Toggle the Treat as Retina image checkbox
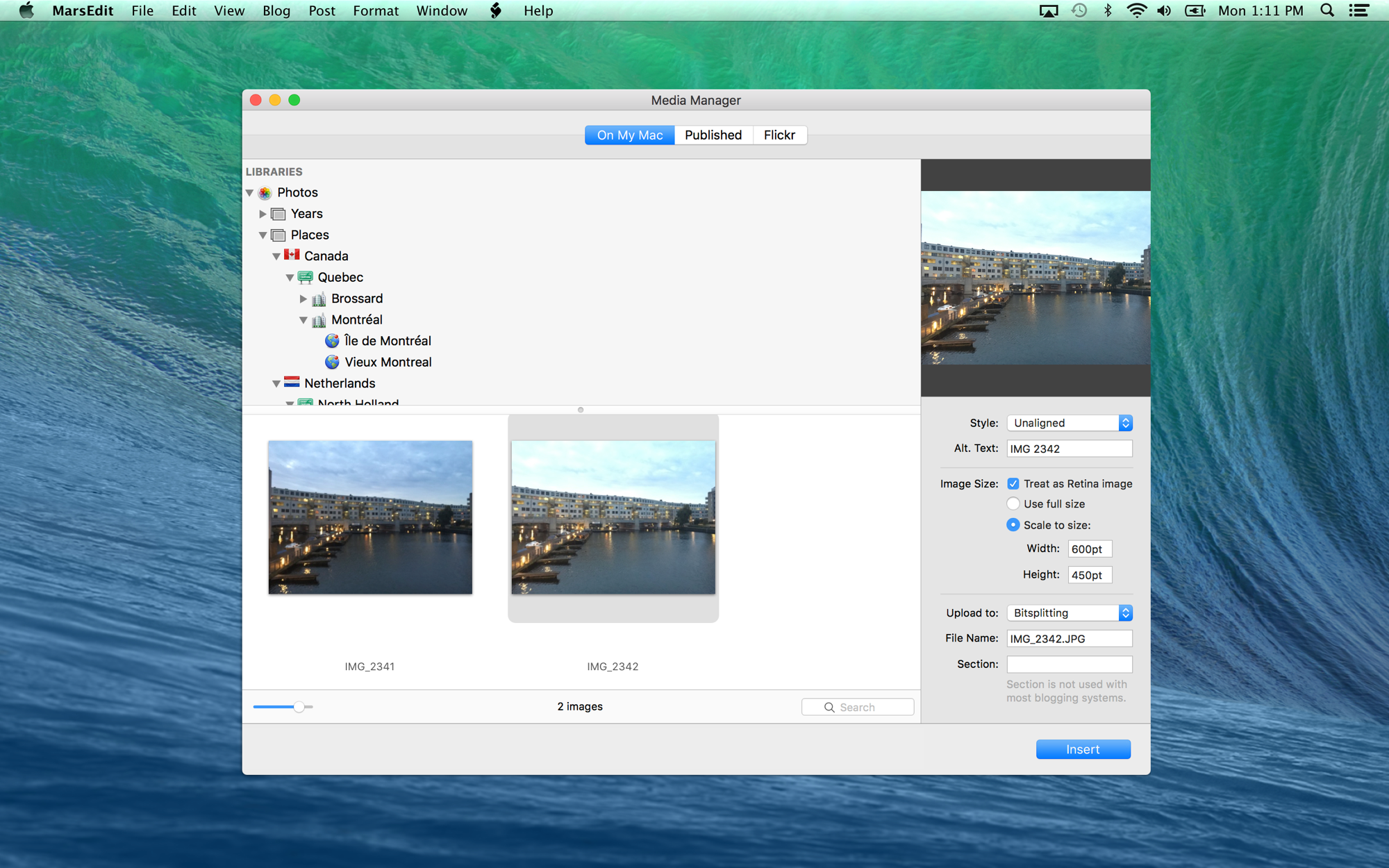 pos(1013,483)
